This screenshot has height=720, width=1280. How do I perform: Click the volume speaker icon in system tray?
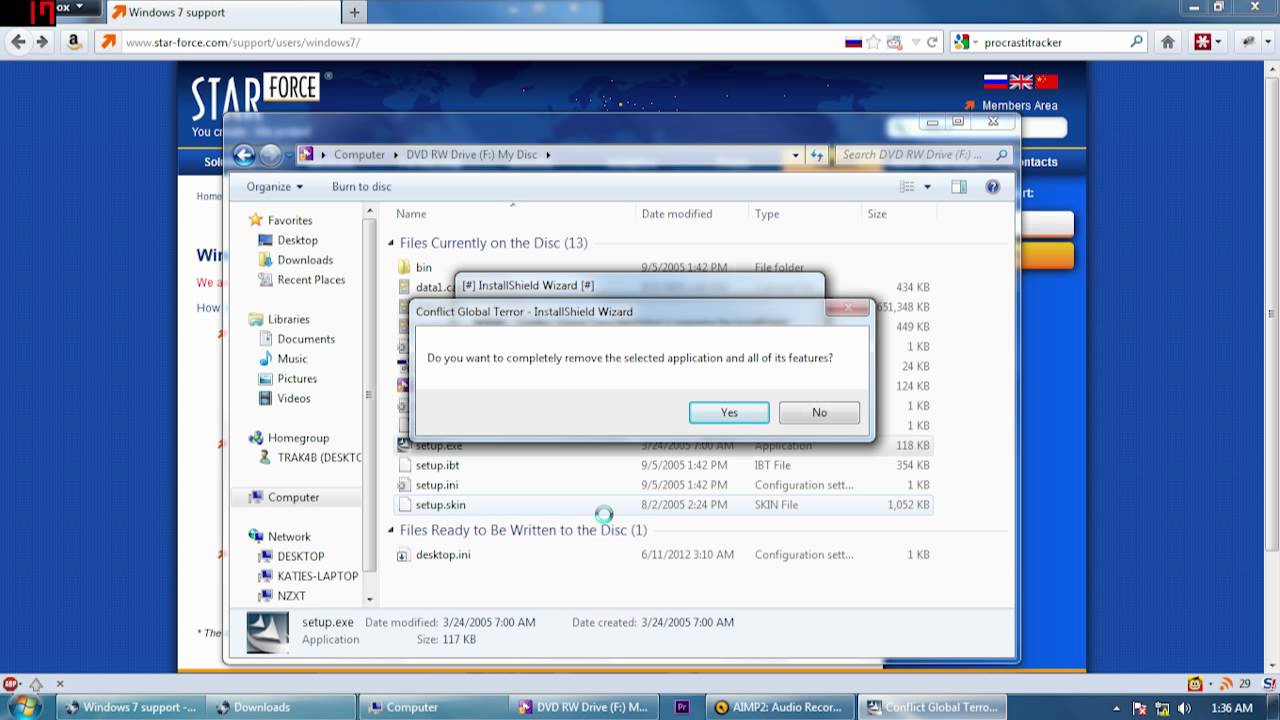[x=1185, y=708]
